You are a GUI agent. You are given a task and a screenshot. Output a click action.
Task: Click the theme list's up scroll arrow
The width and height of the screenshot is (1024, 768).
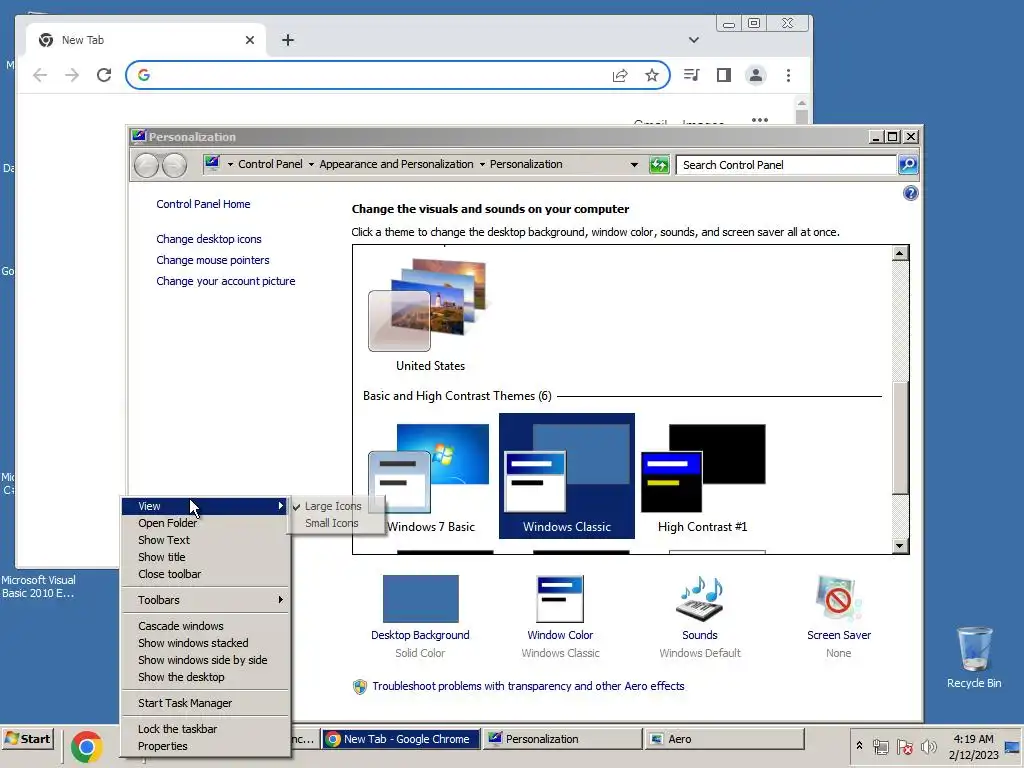pyautogui.click(x=900, y=253)
